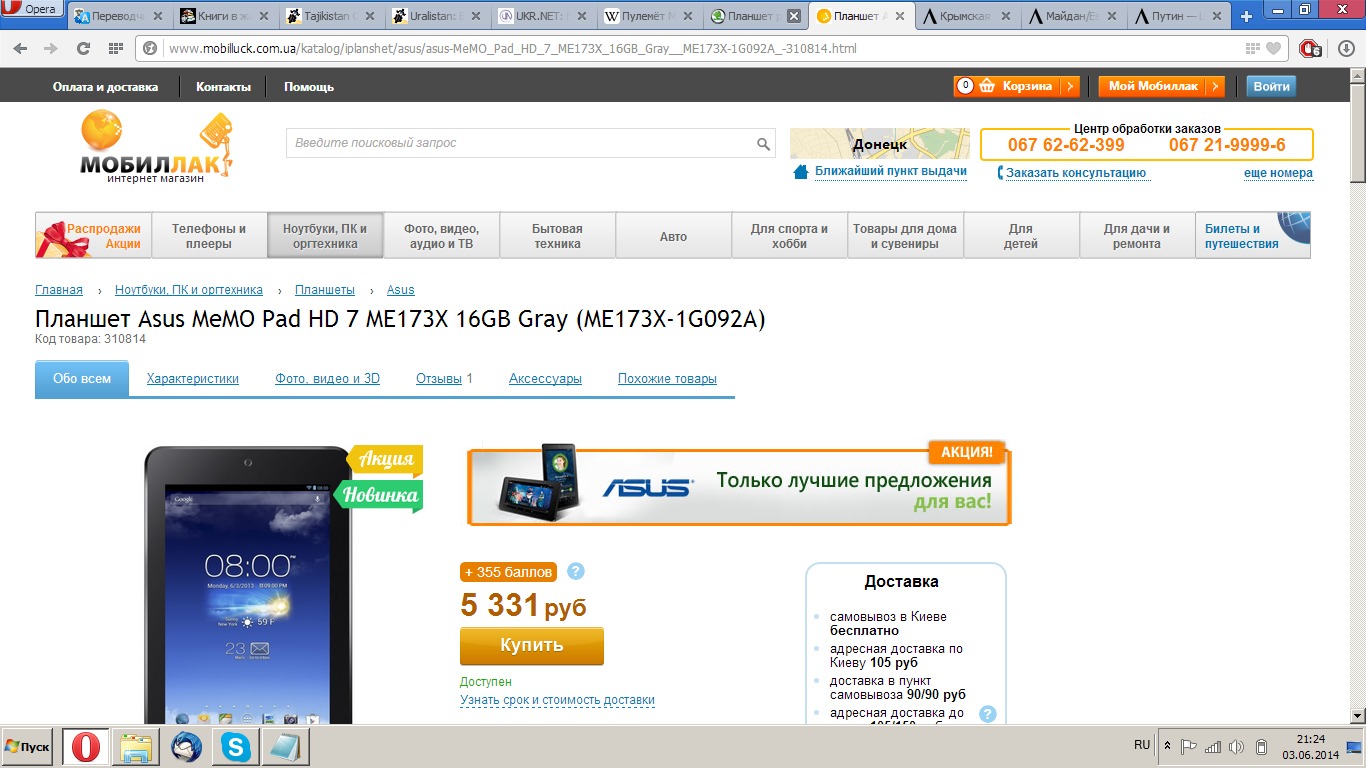Screen dimensions: 1366x768
Task: Click the orange Купить button
Action: [532, 645]
